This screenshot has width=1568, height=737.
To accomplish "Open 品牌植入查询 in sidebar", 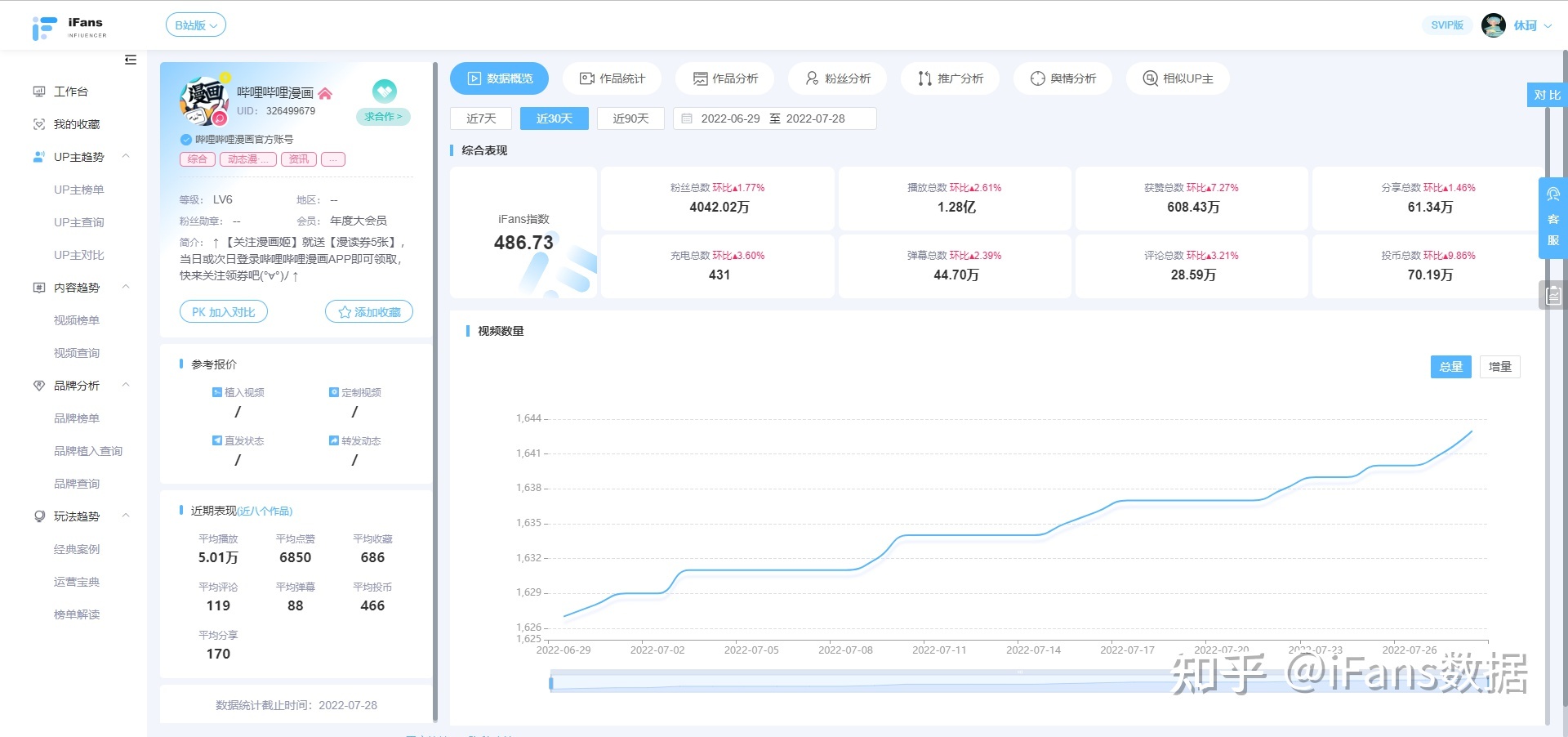I will pyautogui.click(x=88, y=451).
